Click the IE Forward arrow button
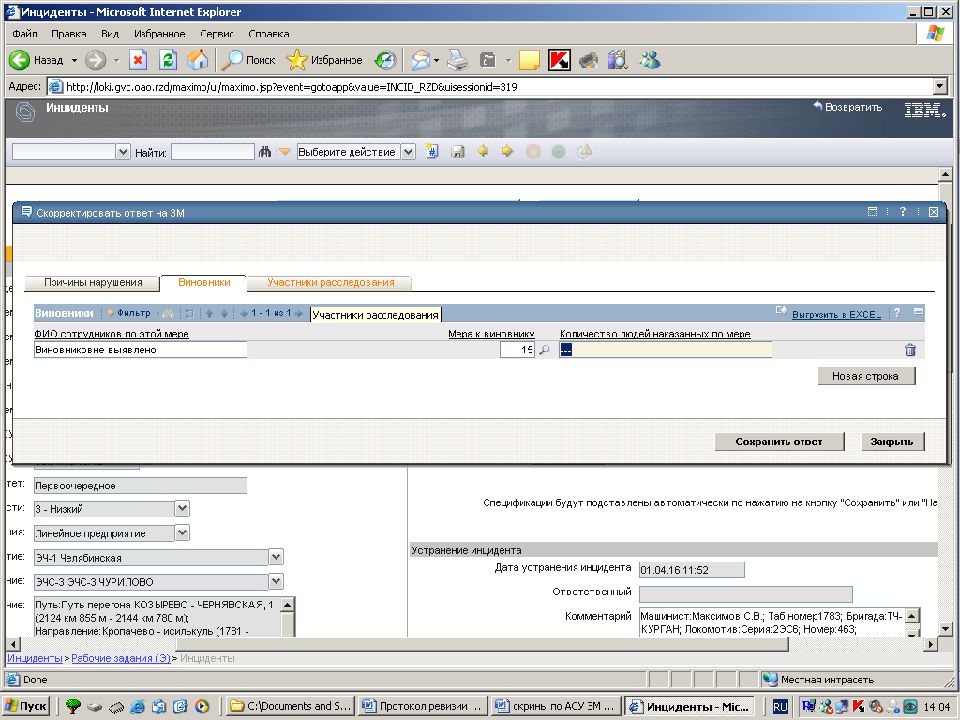Image resolution: width=960 pixels, height=720 pixels. coord(95,60)
